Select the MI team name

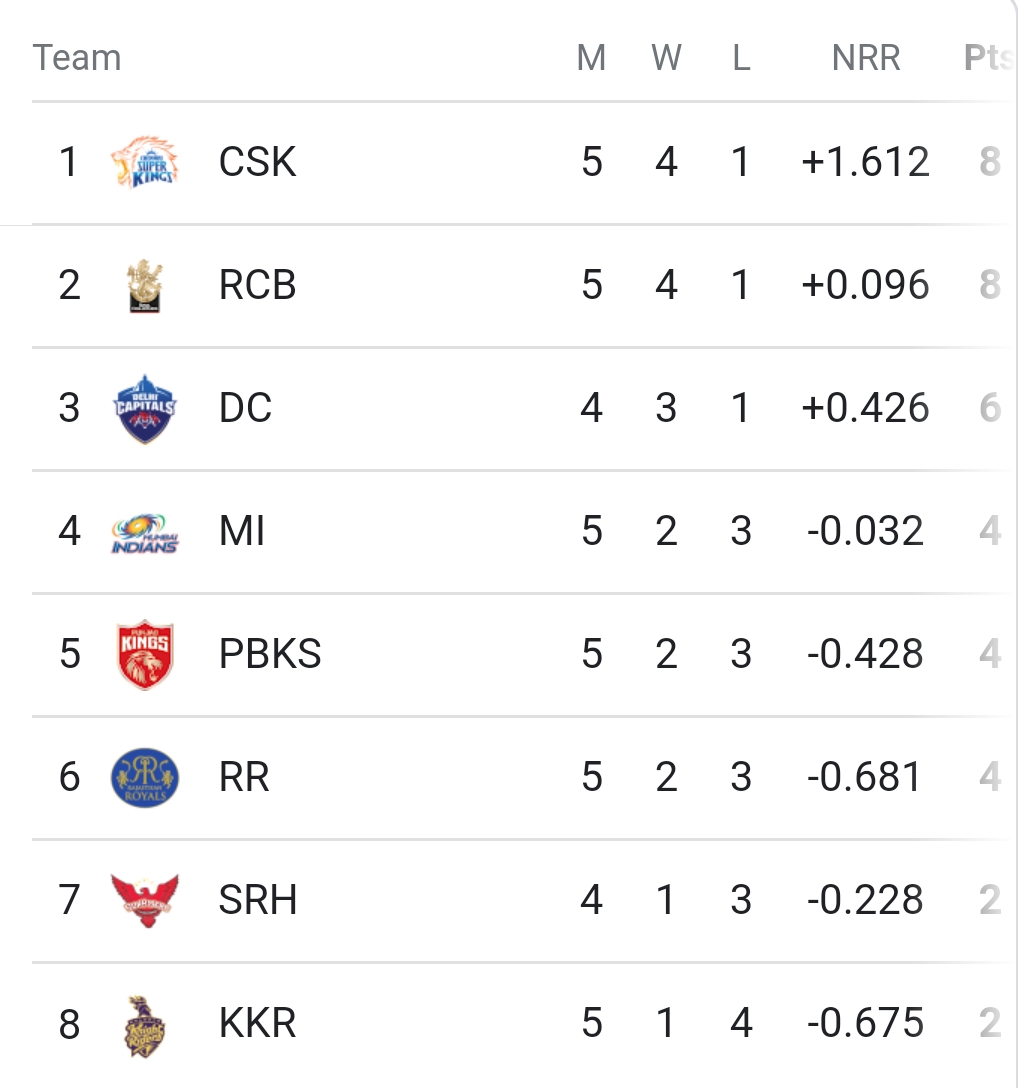pos(241,531)
